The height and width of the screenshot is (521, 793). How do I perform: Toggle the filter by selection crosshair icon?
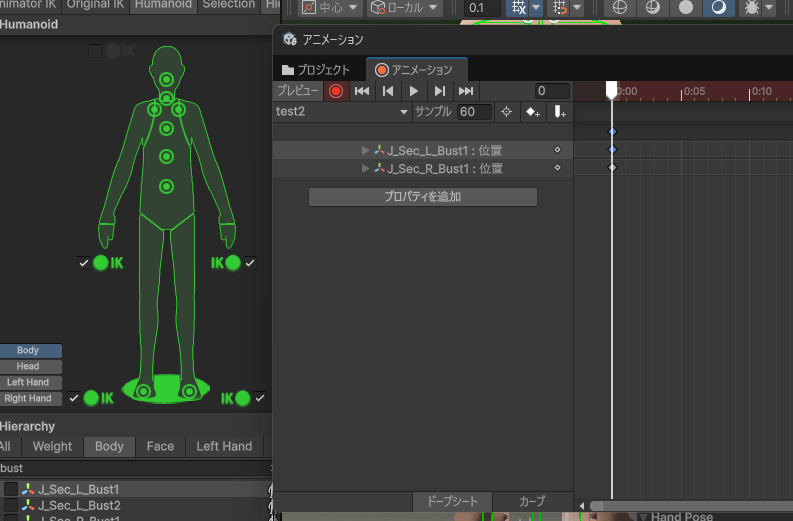click(x=506, y=112)
